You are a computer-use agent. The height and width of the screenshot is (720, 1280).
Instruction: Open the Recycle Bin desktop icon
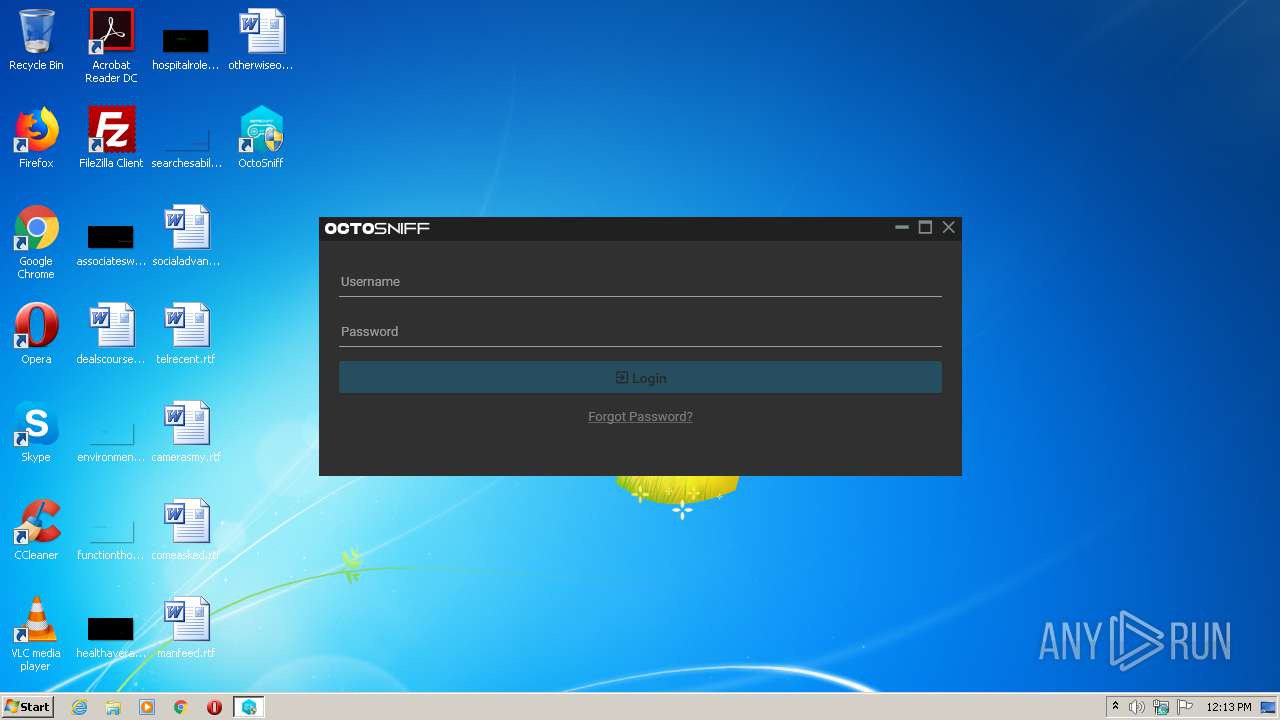click(x=36, y=41)
